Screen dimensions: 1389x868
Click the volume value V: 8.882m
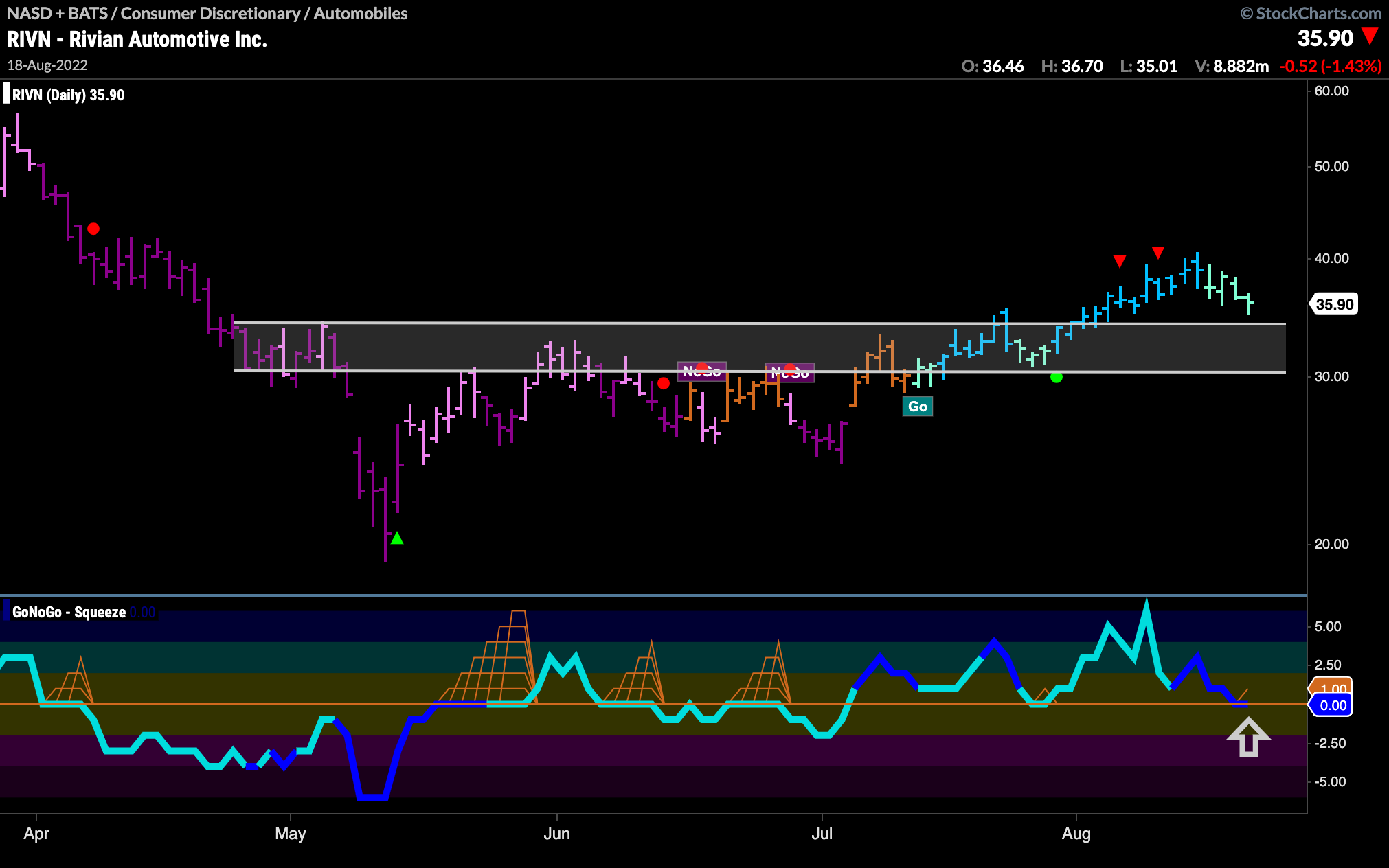1232,66
